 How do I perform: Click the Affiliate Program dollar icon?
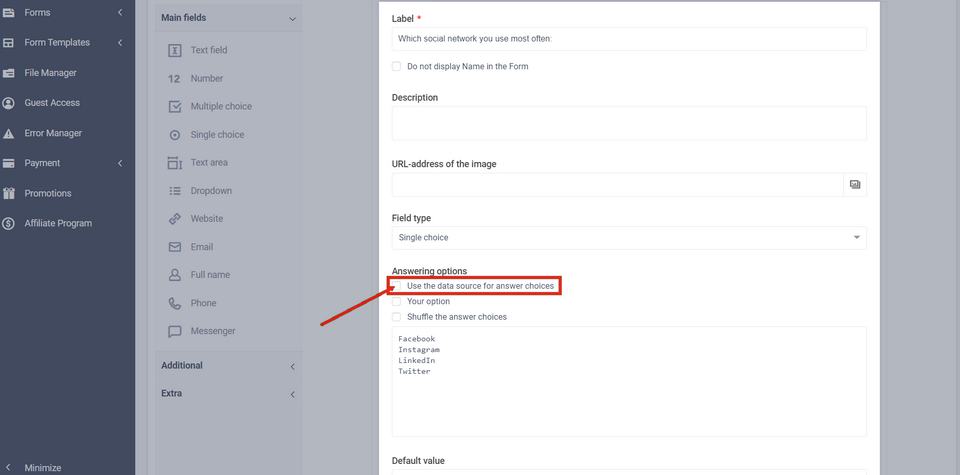coord(9,223)
